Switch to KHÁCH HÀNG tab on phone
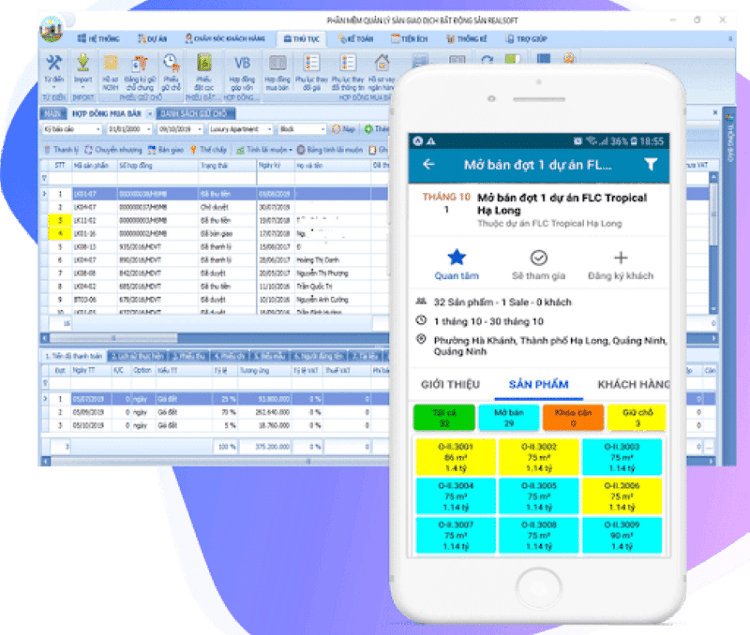 pos(633,384)
